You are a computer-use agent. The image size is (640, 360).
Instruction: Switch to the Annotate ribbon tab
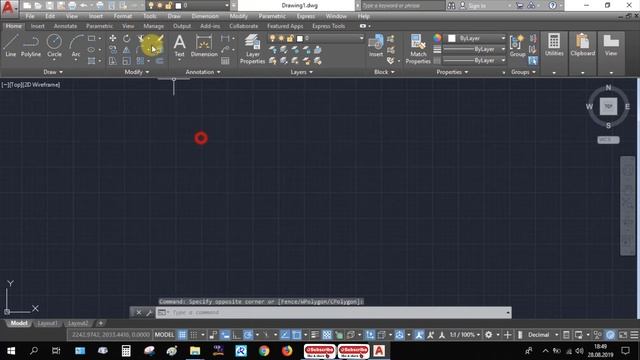(65, 26)
